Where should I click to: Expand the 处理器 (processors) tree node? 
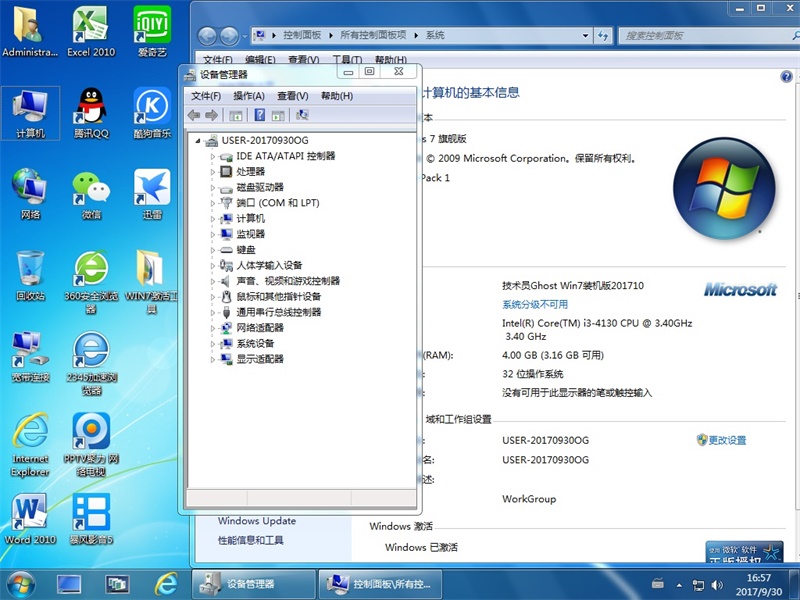pos(213,172)
